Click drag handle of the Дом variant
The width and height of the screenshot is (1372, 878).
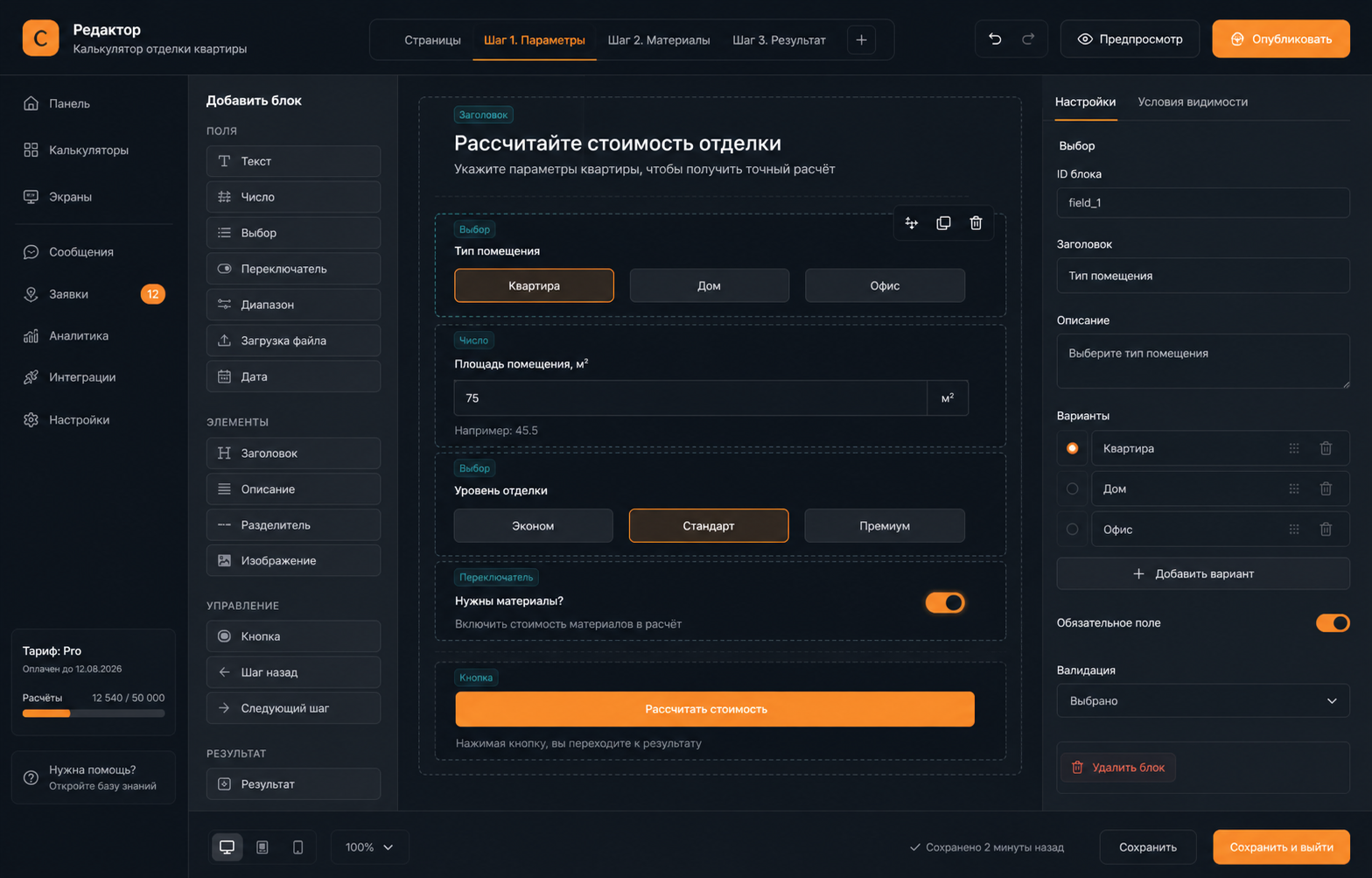pos(1294,488)
